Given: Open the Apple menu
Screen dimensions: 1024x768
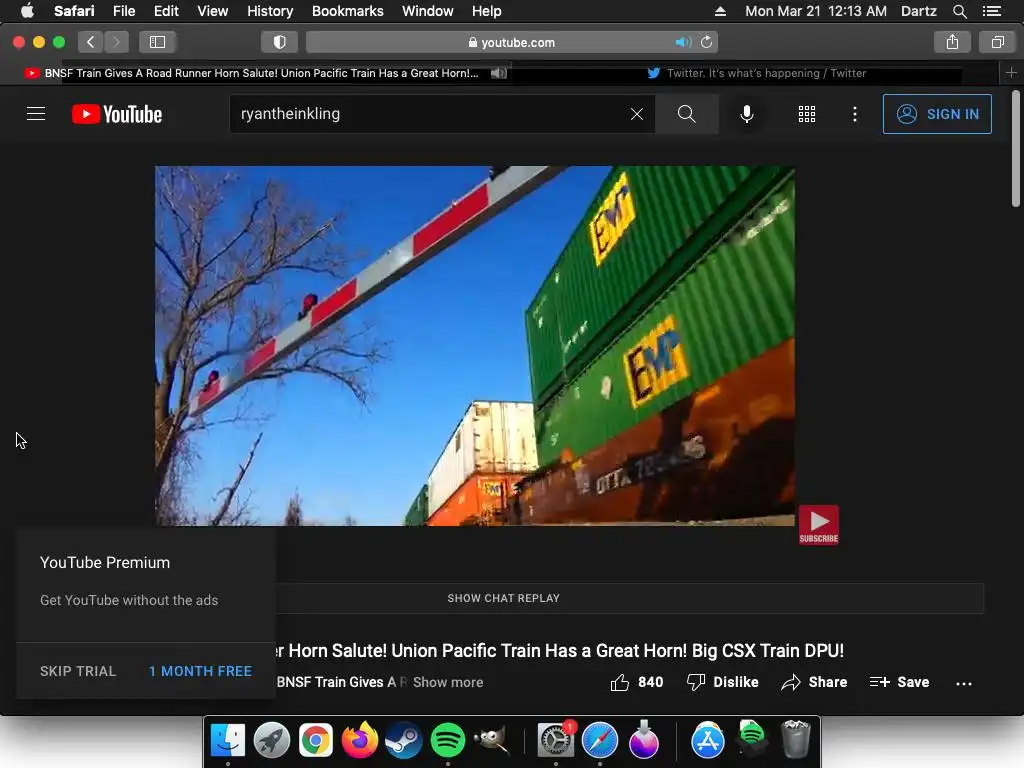Looking at the screenshot, I should [27, 11].
